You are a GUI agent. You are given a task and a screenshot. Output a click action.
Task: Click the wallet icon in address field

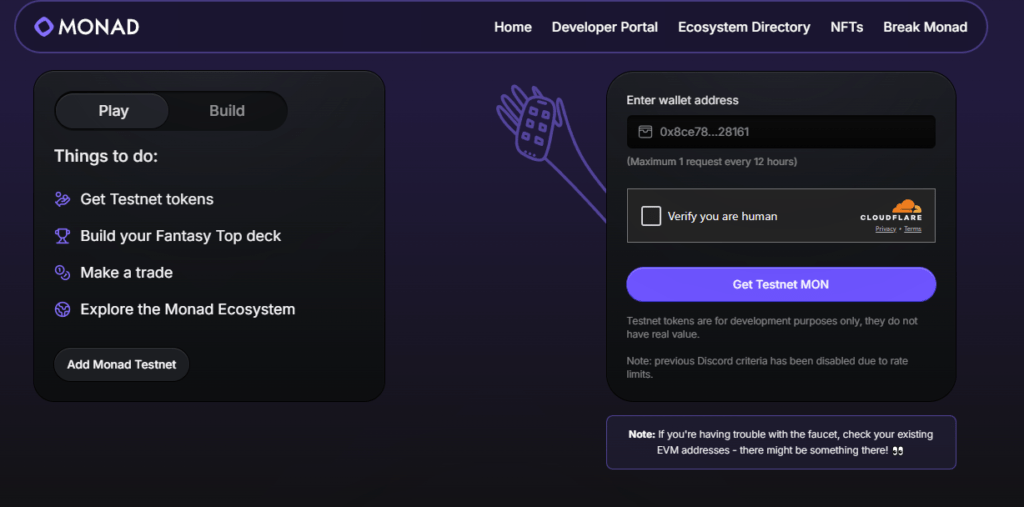[x=645, y=132]
